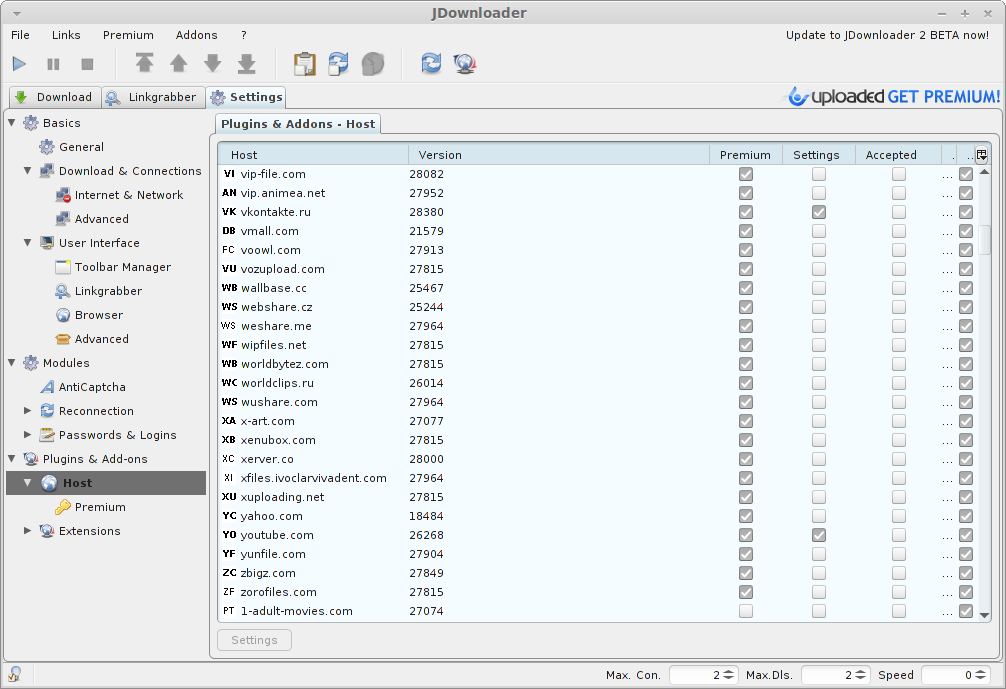Click the scrollbar down arrow

[985, 615]
